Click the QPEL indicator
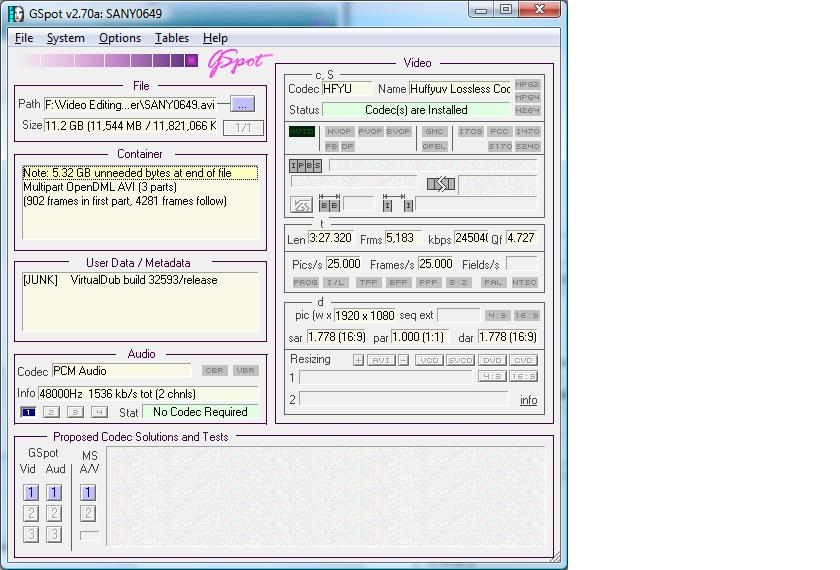840x570 pixels. (434, 146)
